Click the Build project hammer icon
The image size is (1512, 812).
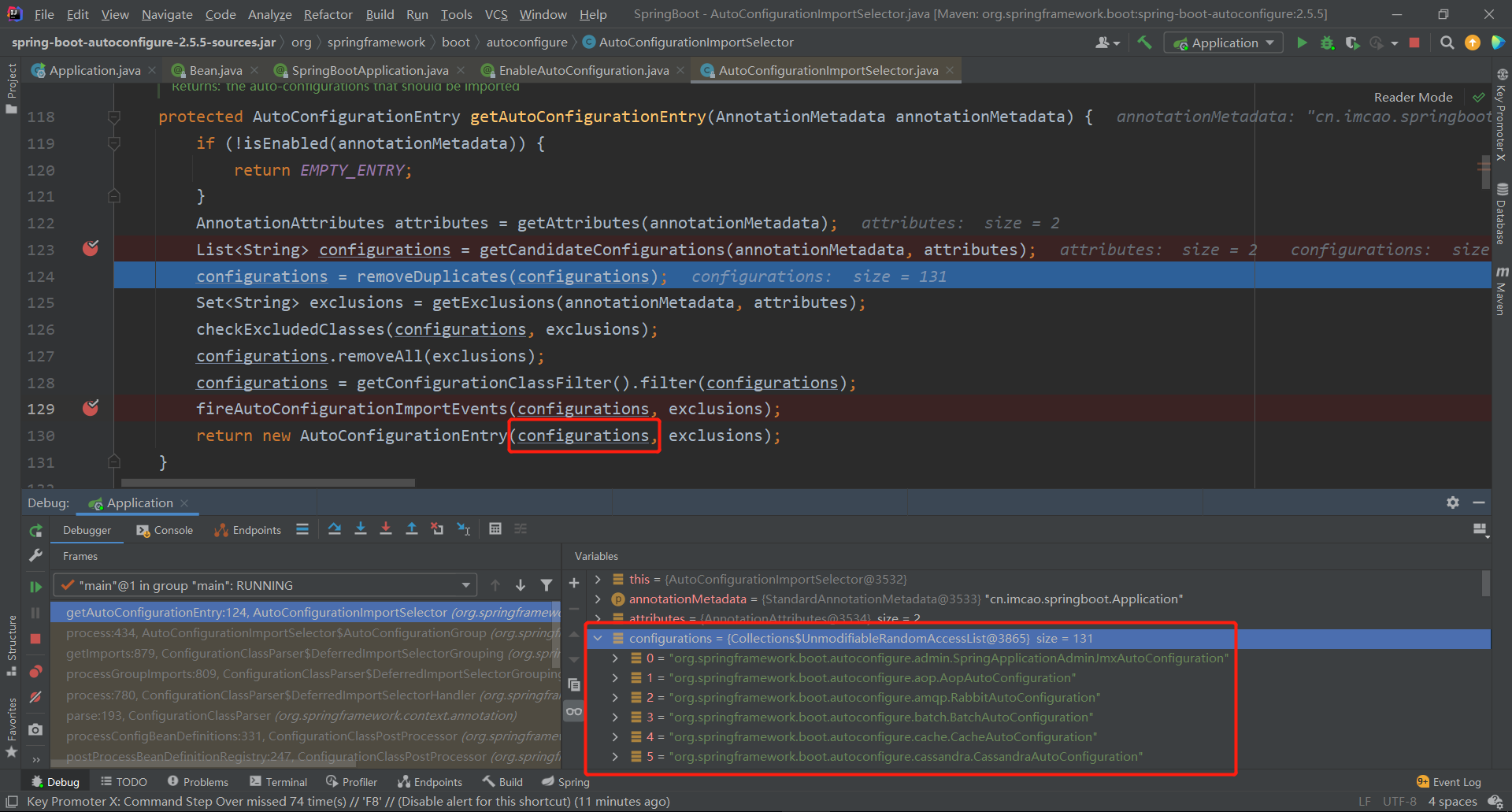[x=1144, y=43]
